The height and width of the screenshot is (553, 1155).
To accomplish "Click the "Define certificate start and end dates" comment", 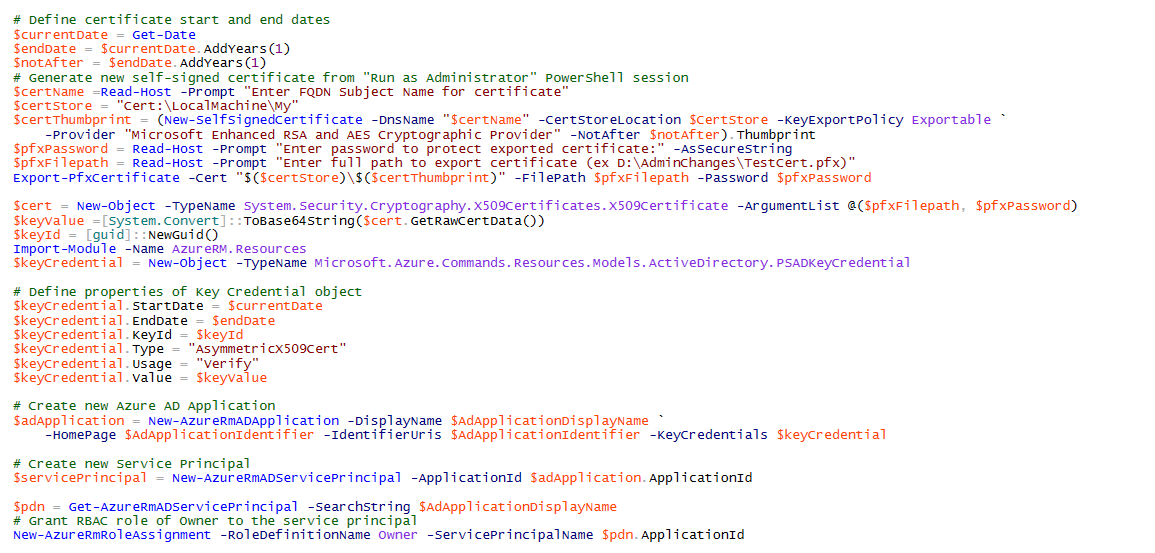I will 171,20.
